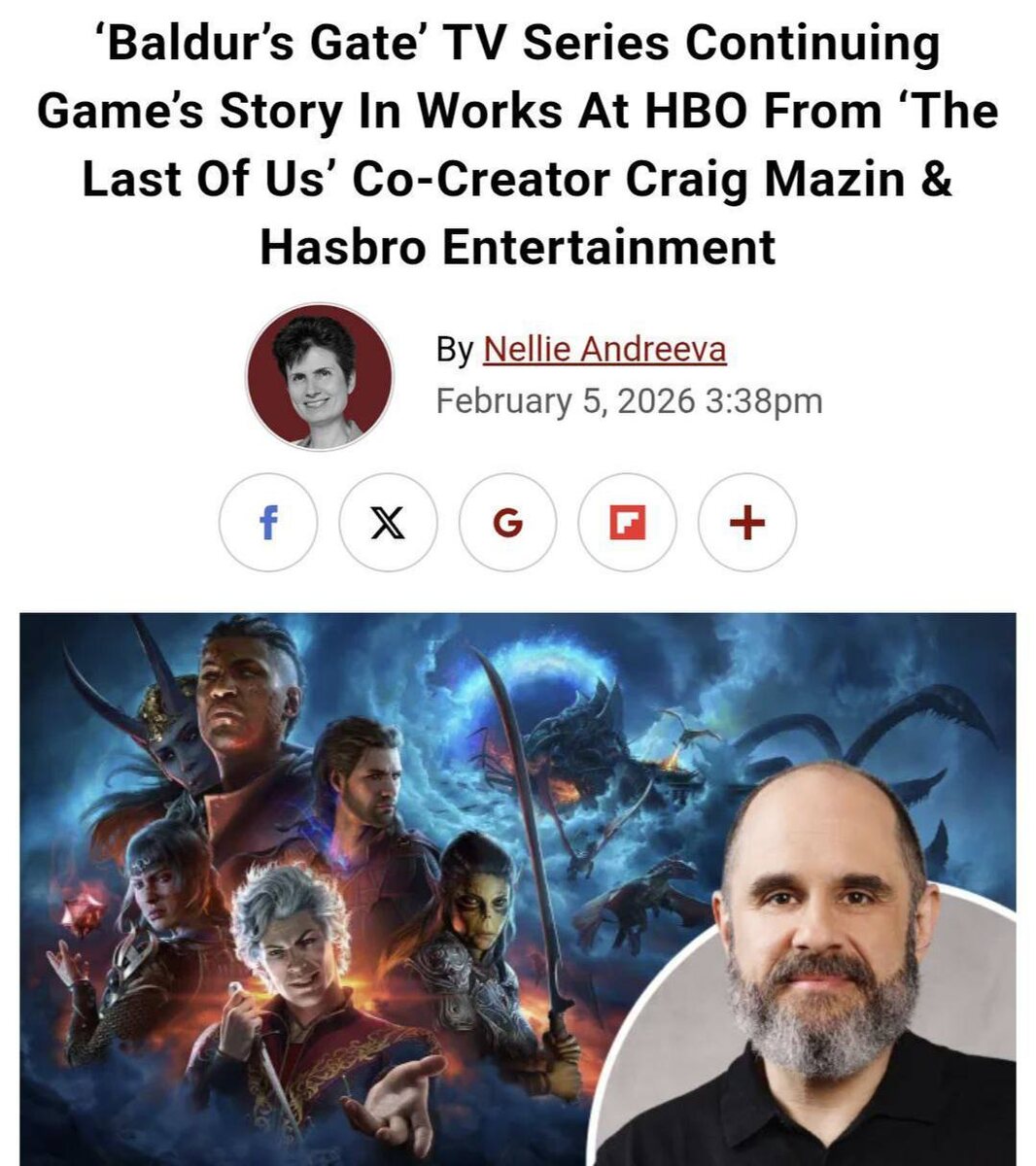Open the inset portrait of bearded man
The image size is (1036, 1166).
[815, 962]
